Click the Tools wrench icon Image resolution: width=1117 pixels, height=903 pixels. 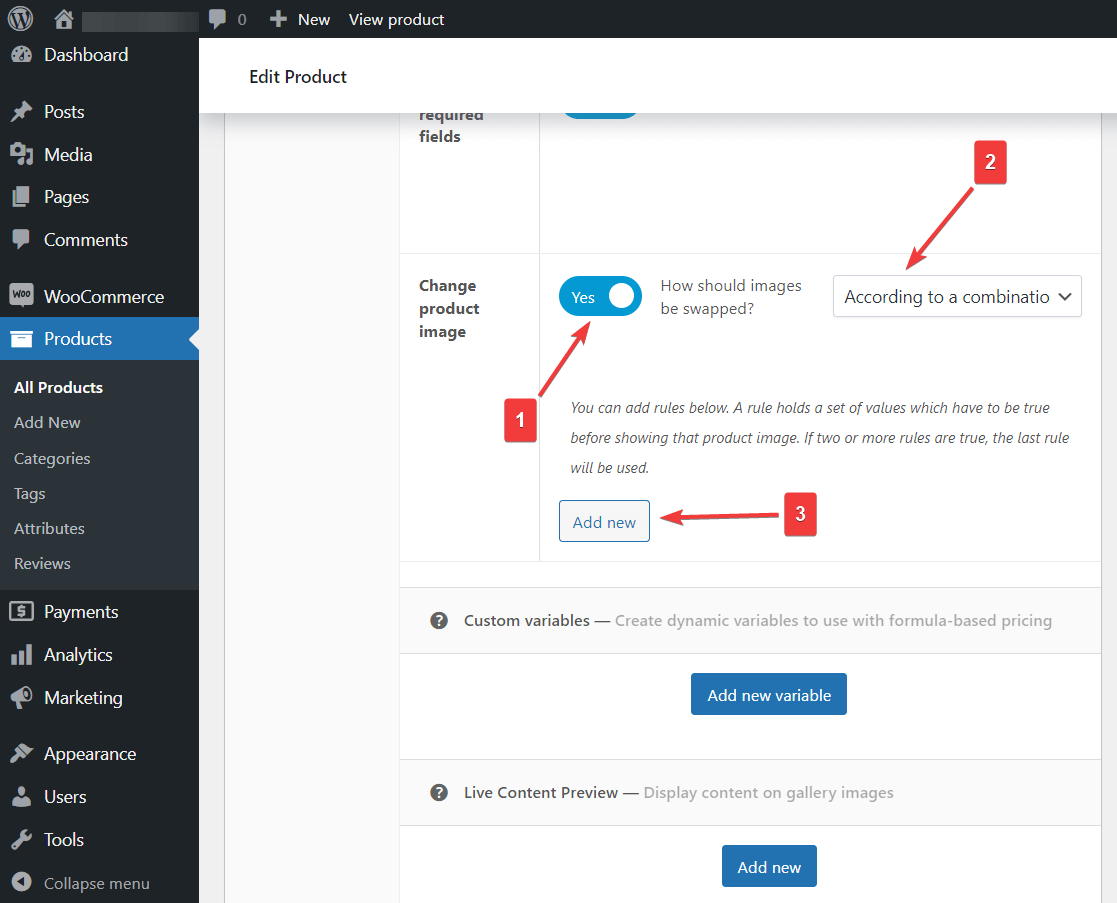click(21, 840)
